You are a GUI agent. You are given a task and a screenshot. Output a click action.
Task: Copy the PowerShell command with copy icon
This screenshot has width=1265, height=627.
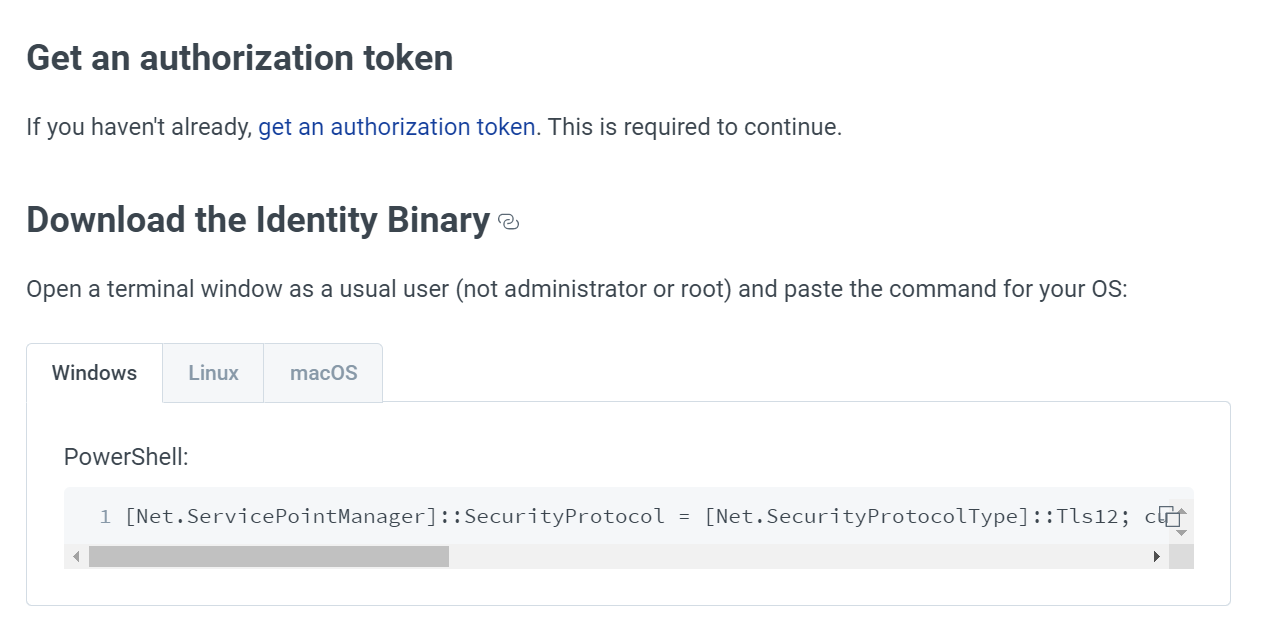[x=1170, y=518]
